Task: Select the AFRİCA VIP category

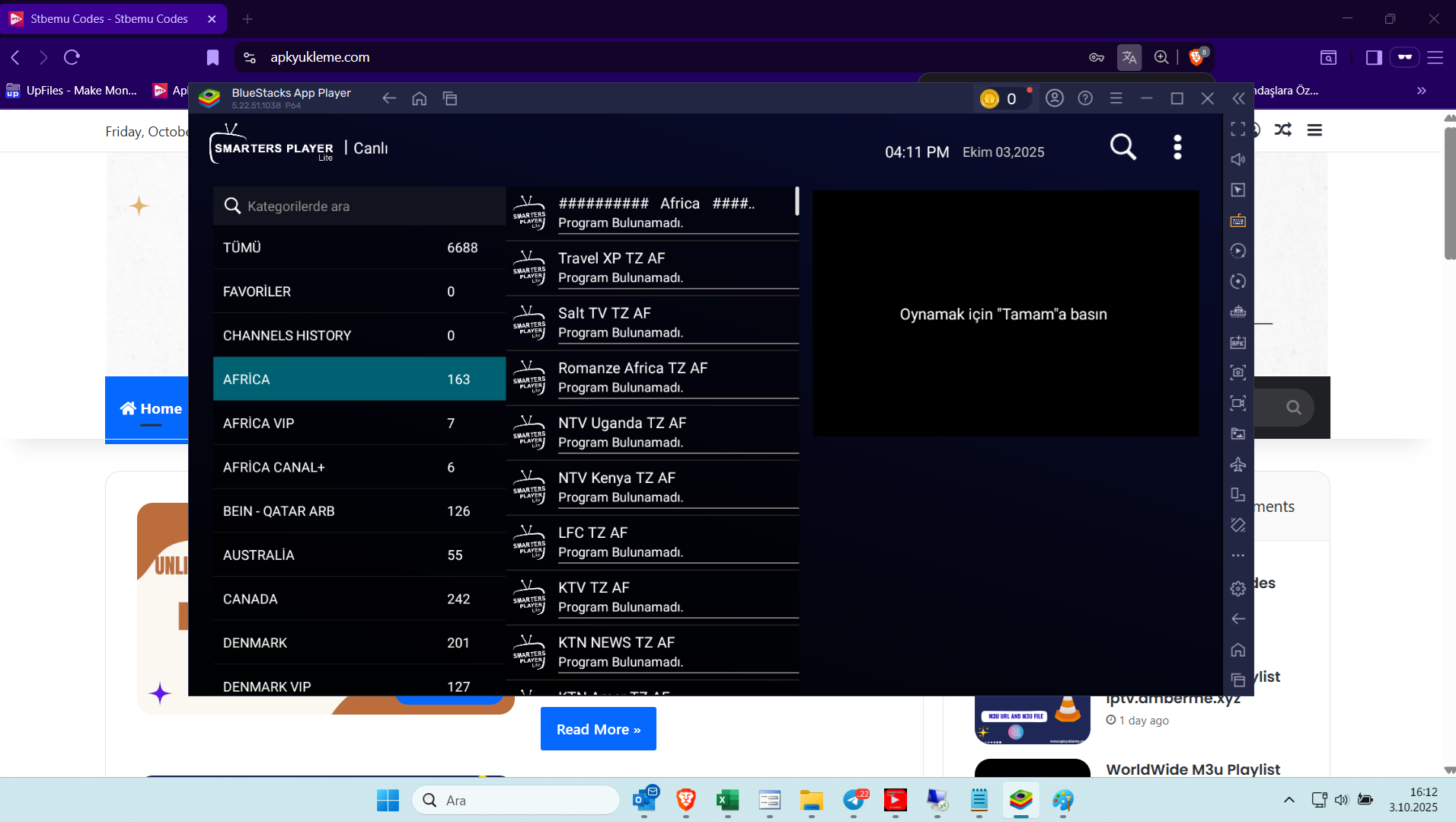Action: (x=359, y=423)
